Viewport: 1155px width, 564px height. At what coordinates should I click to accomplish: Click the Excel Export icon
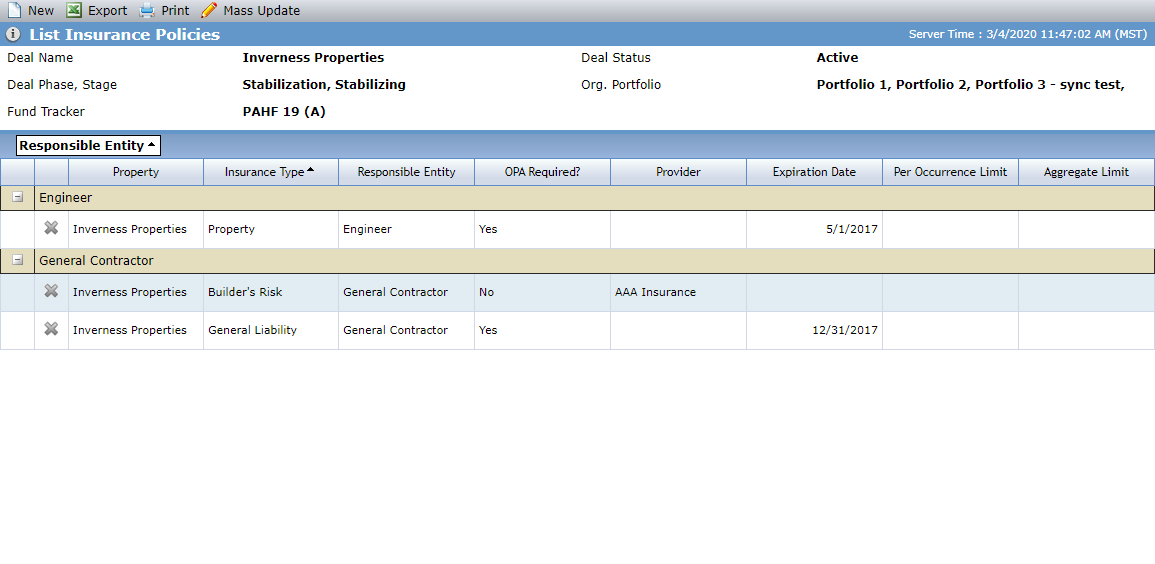click(74, 10)
